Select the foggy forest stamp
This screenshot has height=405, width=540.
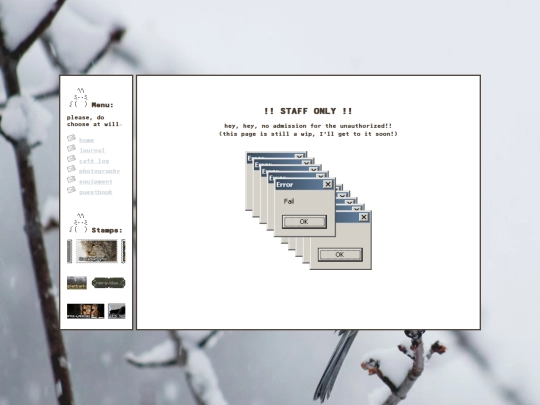pos(77,283)
